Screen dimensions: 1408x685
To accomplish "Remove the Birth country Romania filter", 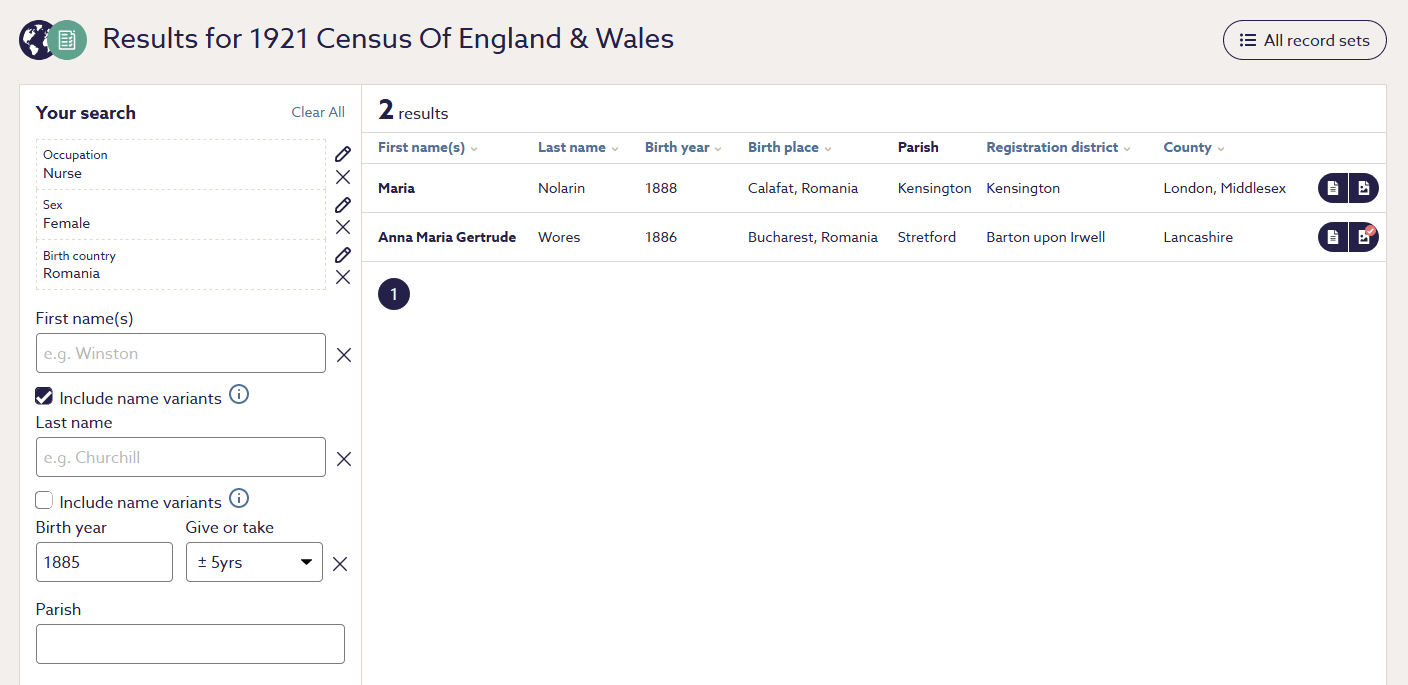I will 343,277.
